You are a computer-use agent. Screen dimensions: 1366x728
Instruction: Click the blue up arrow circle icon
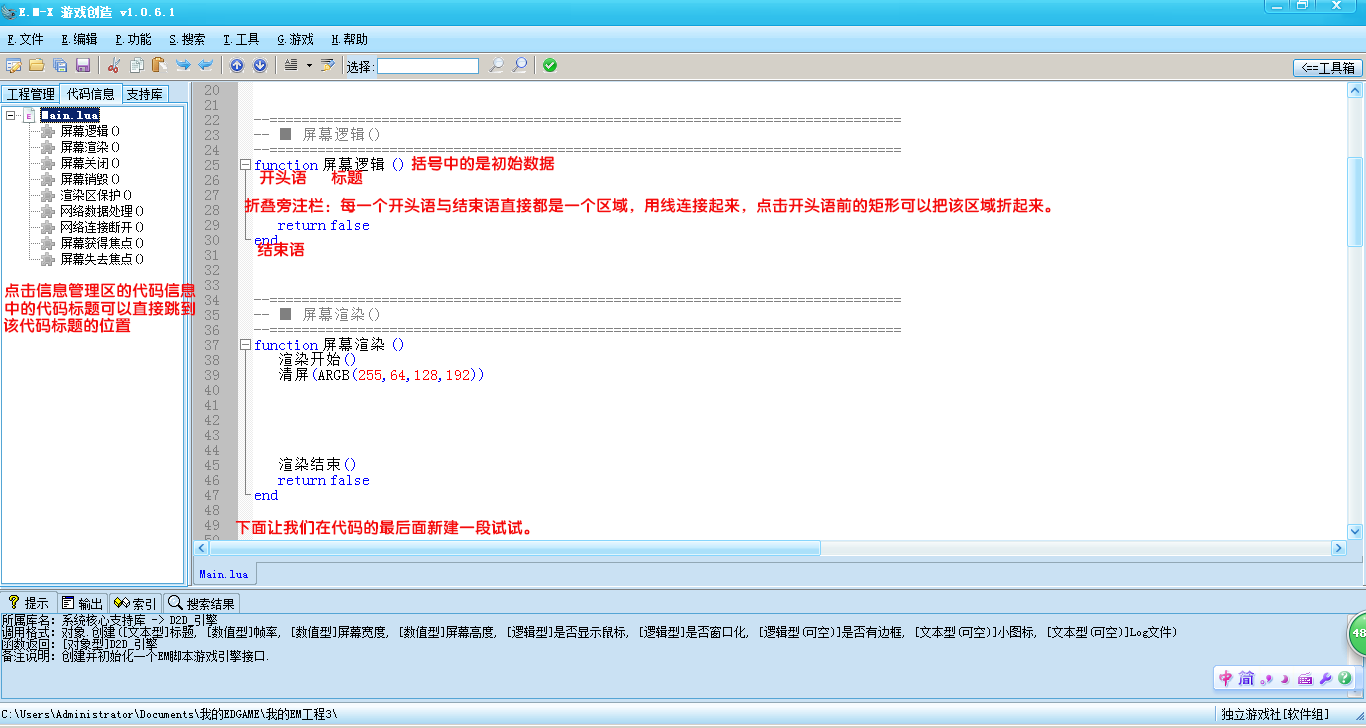237,65
